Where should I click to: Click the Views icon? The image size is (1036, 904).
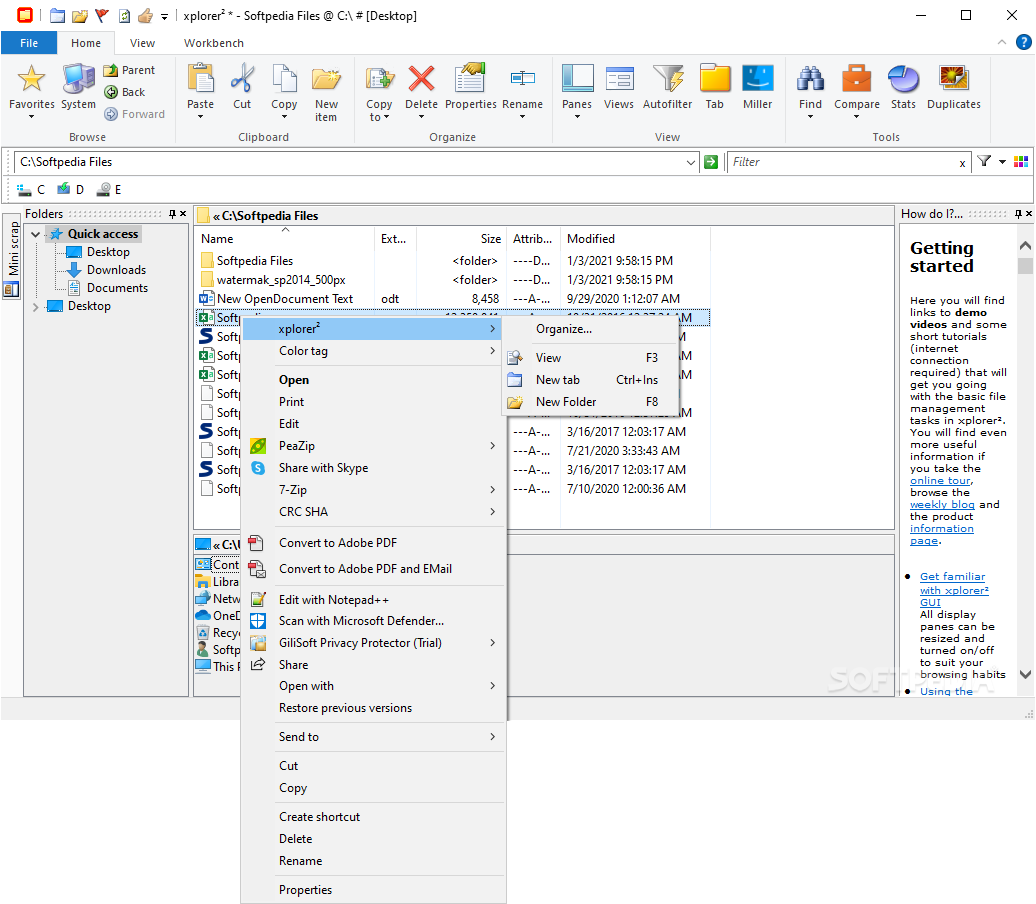(x=619, y=79)
